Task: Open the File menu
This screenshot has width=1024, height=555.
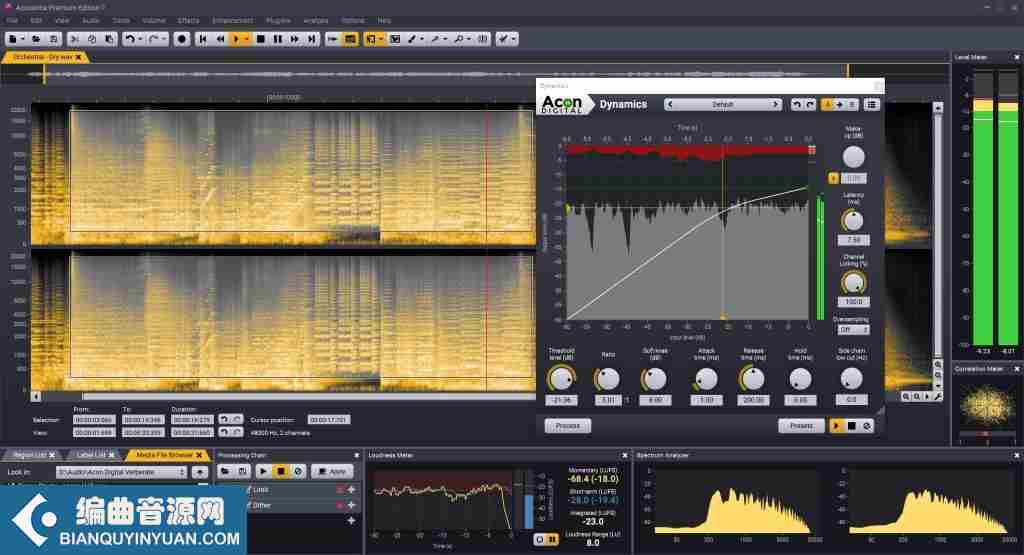Action: [12, 21]
